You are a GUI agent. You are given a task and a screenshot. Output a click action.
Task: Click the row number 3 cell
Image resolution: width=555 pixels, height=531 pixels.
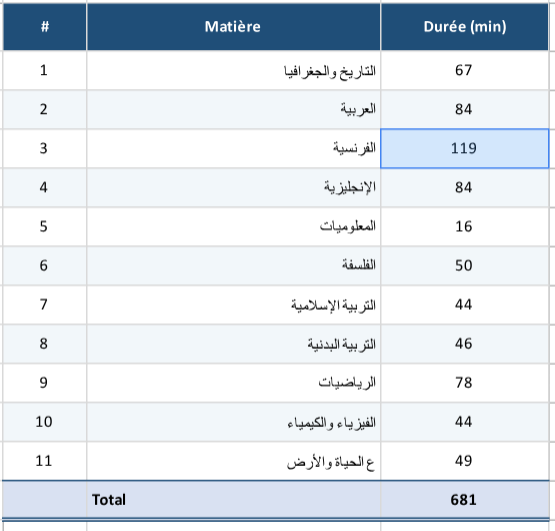pyautogui.click(x=45, y=148)
